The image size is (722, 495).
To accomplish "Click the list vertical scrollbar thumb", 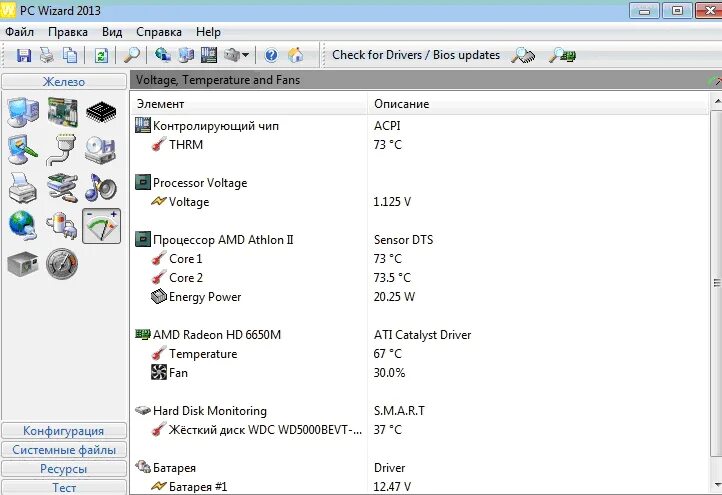I will pyautogui.click(x=716, y=283).
